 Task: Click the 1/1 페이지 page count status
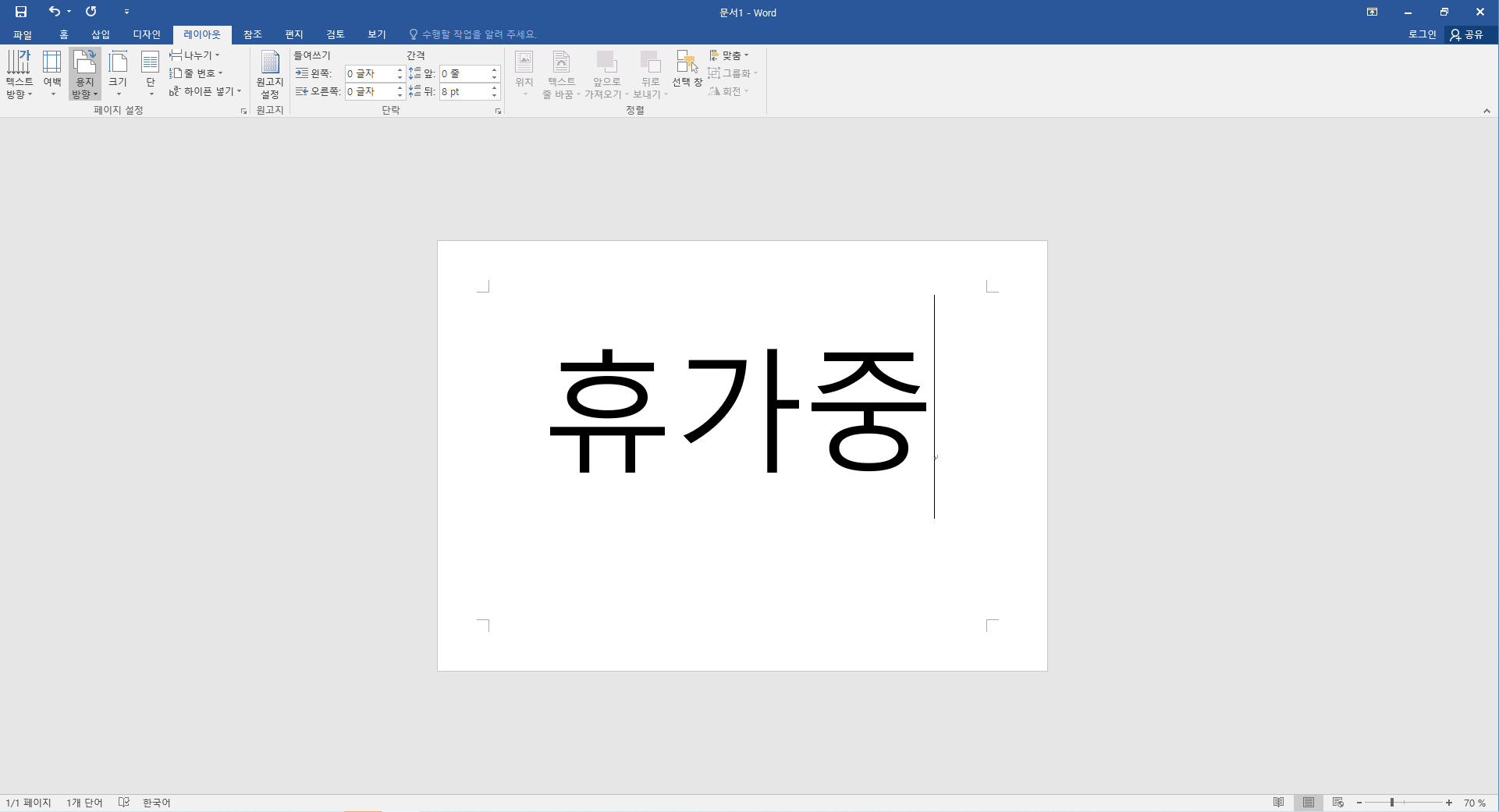(x=28, y=803)
